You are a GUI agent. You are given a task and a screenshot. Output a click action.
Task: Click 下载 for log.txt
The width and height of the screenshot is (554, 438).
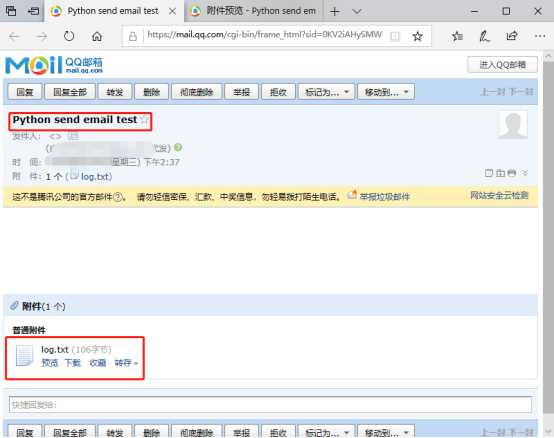click(x=73, y=363)
